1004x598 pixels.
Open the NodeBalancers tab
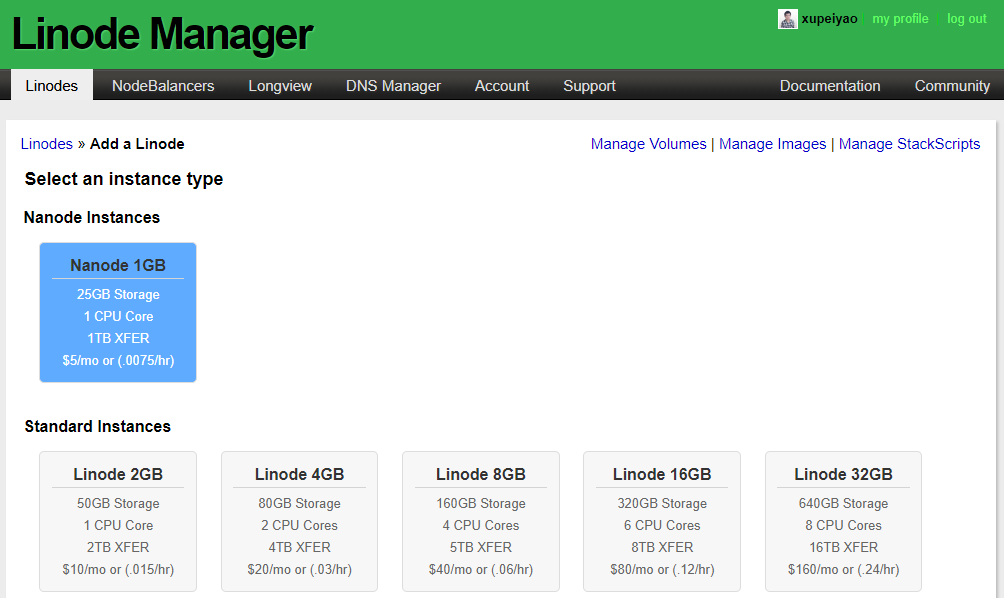tap(163, 86)
